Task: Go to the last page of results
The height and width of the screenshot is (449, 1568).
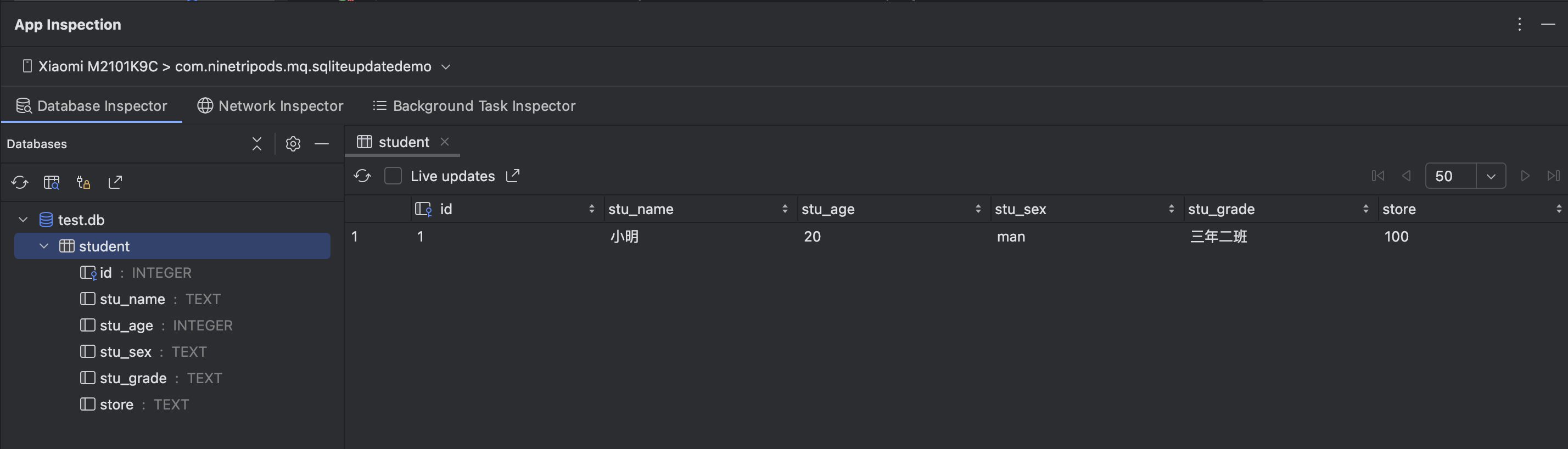Action: 1553,176
